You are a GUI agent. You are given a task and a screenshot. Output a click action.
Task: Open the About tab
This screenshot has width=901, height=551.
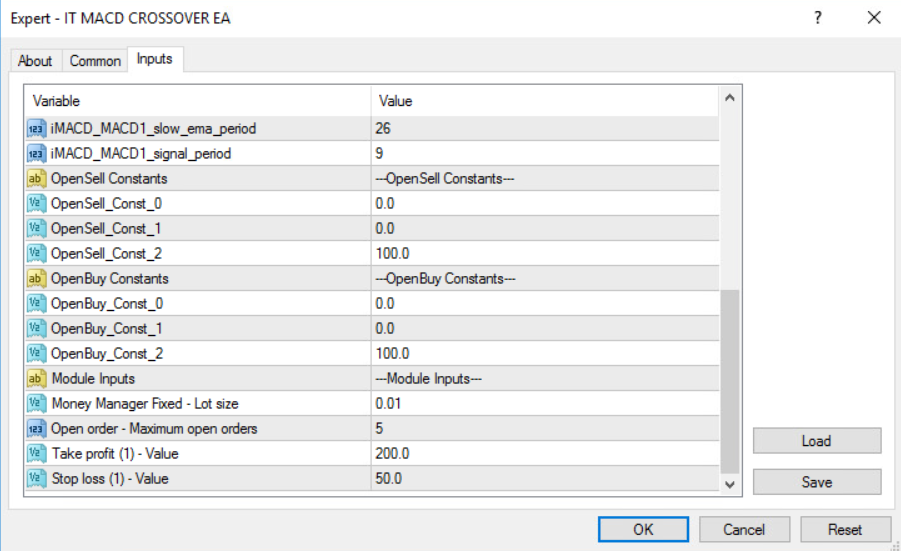(x=35, y=61)
